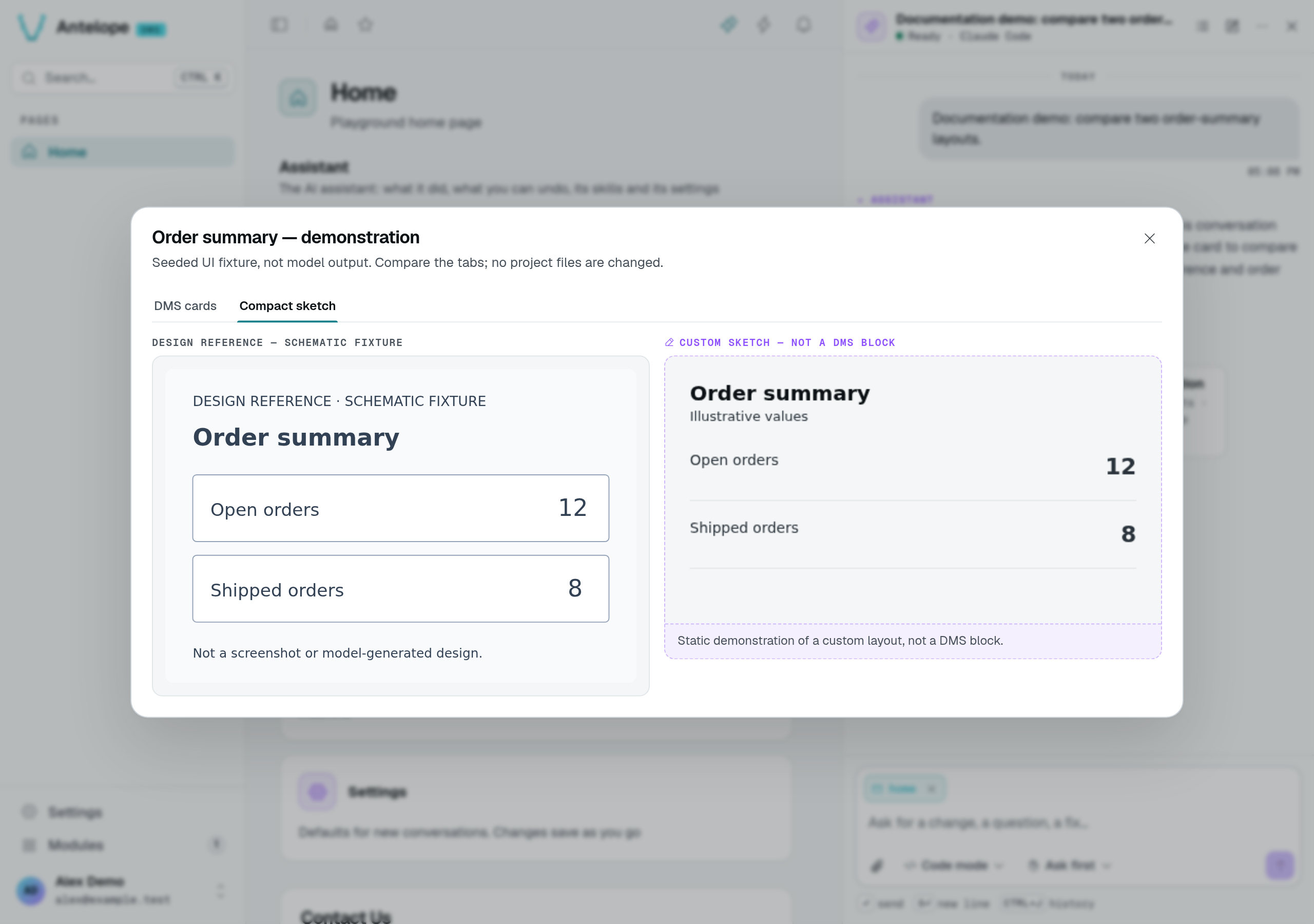
Task: Click the lightning bolt icon in toolbar
Action: 763,25
